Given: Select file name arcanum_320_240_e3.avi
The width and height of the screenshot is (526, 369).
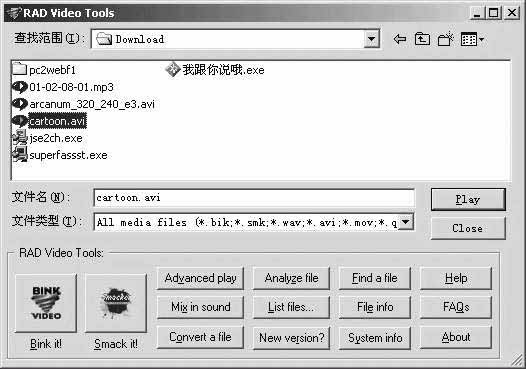Looking at the screenshot, I should (x=92, y=104).
